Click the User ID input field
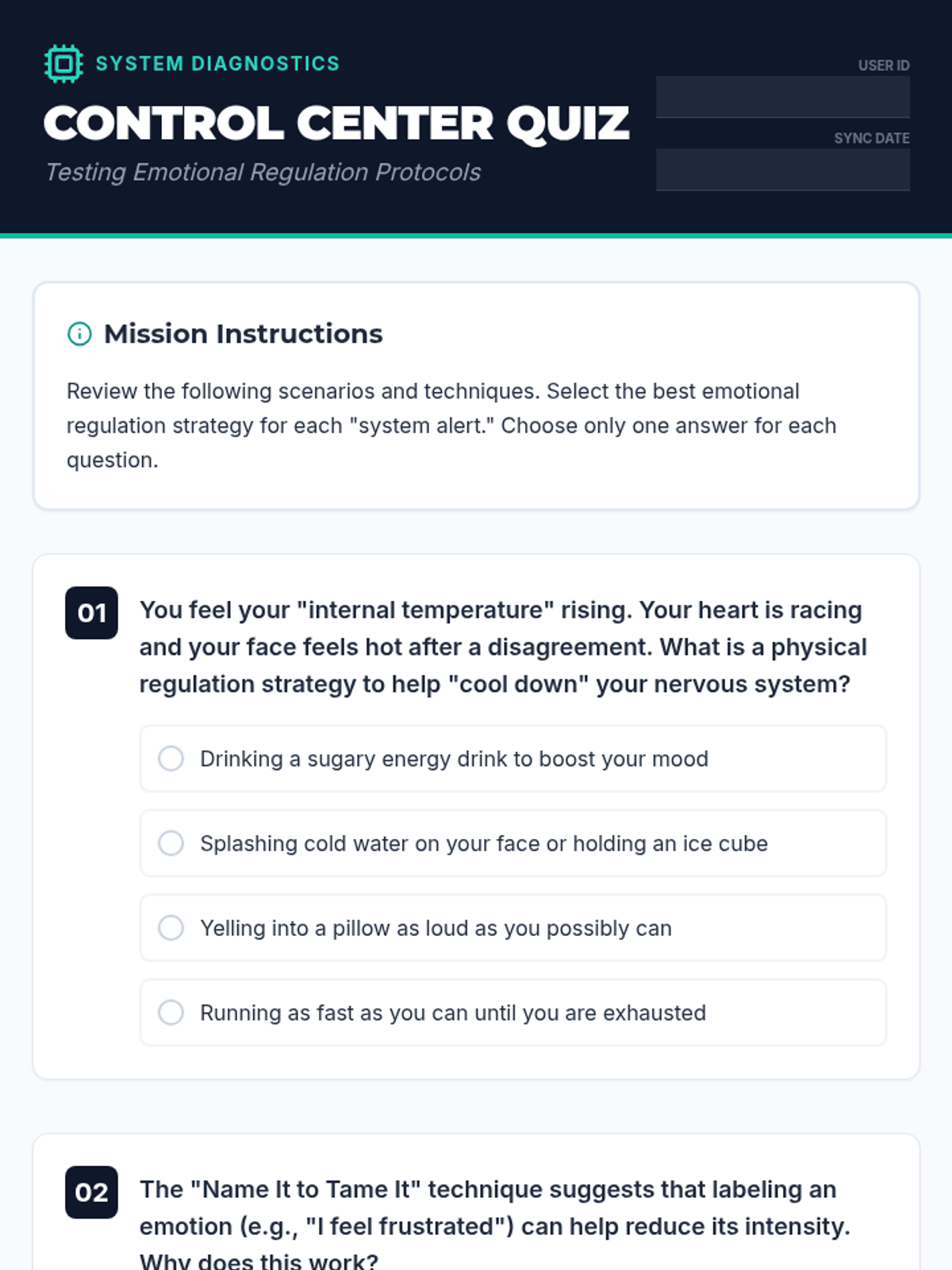 [783, 97]
